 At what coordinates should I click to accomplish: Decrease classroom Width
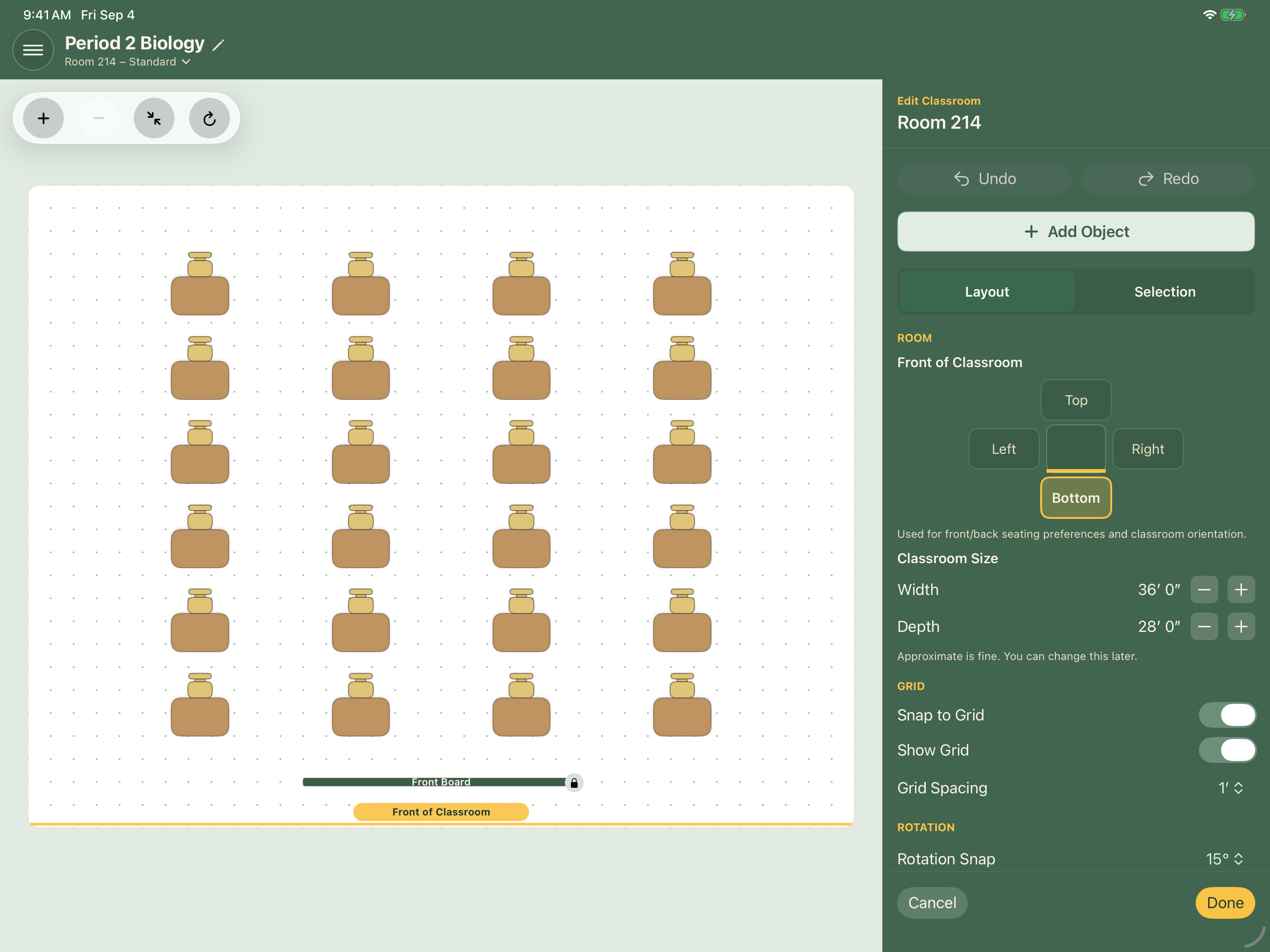pos(1204,589)
